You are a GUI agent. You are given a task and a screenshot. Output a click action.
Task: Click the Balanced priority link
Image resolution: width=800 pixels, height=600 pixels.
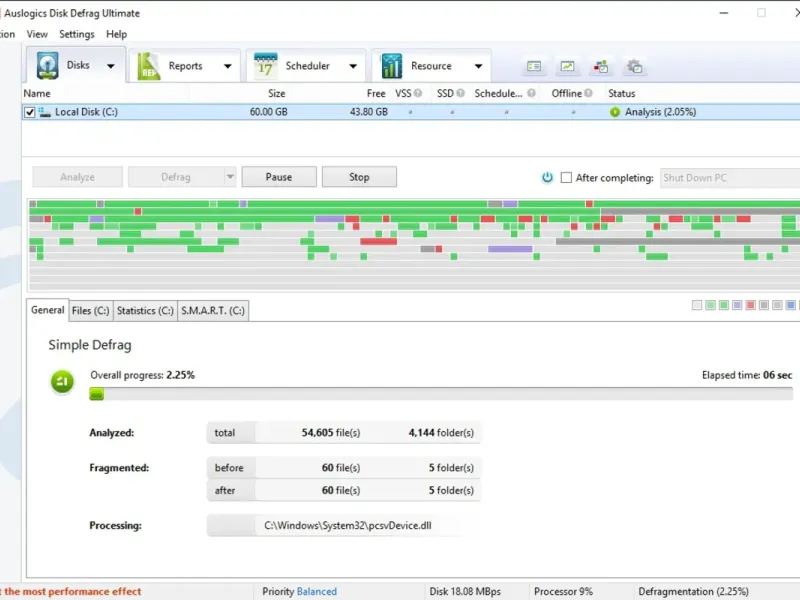click(x=316, y=591)
